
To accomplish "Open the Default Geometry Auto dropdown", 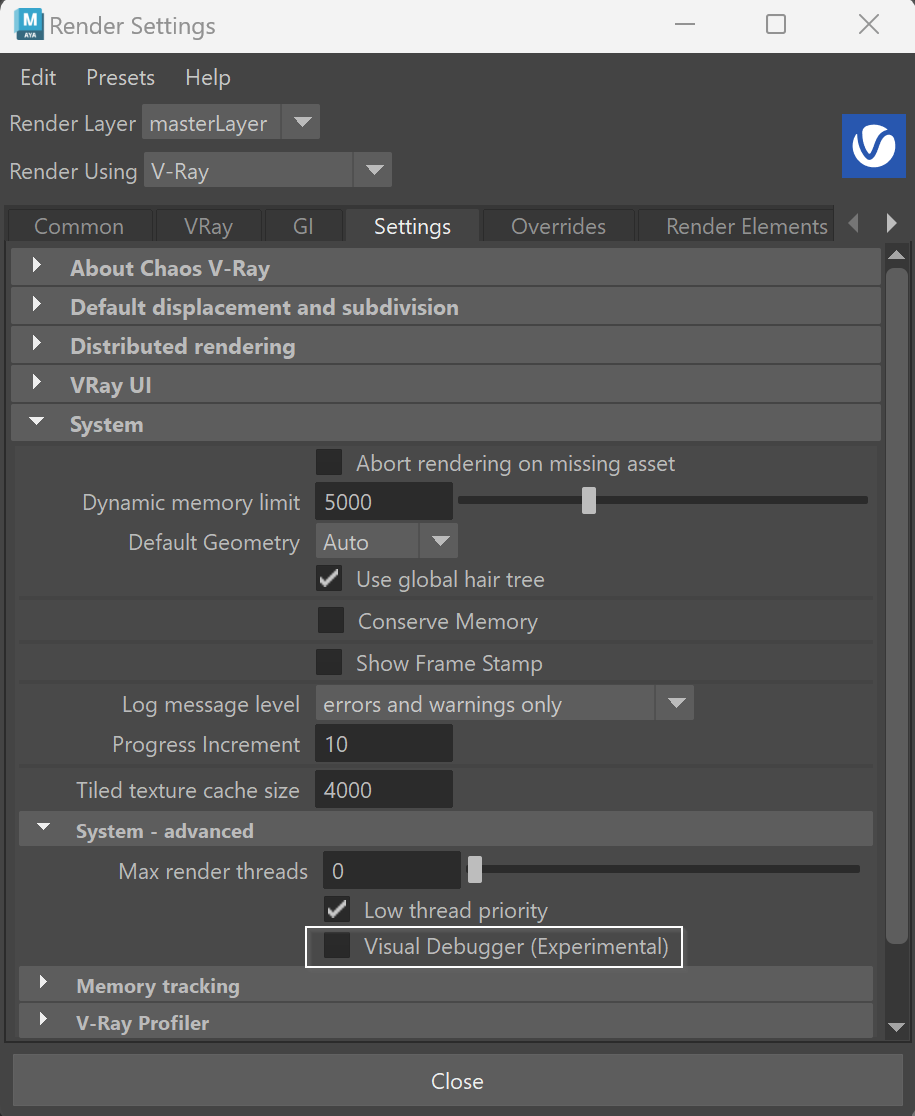I will [x=386, y=542].
